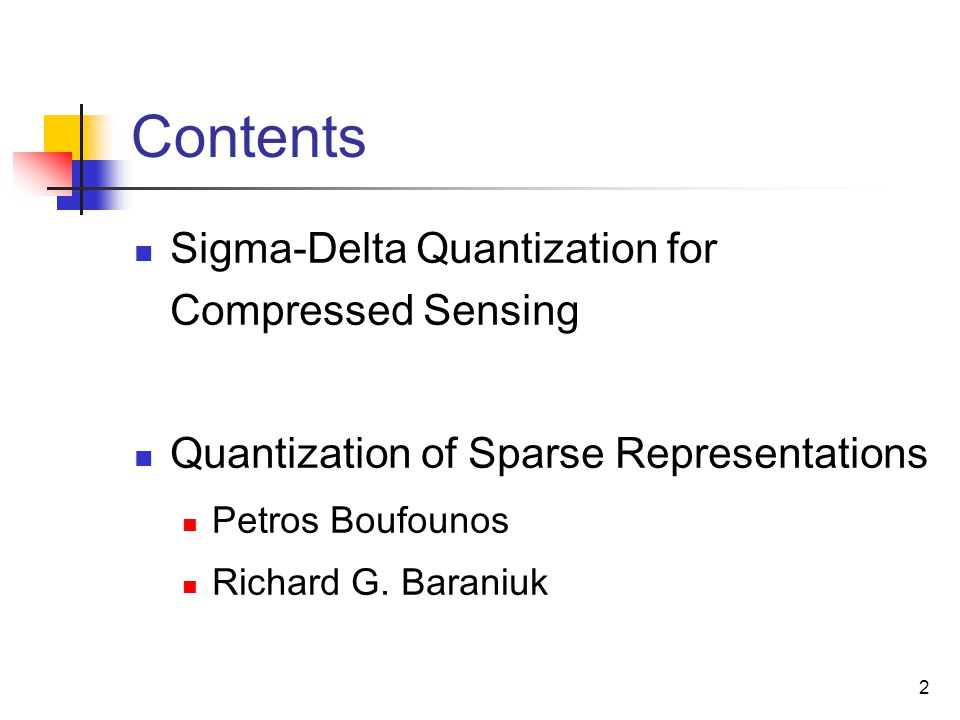This screenshot has height=720, width=960.
Task: Click the blue square in title decoration
Action: click(x=92, y=185)
